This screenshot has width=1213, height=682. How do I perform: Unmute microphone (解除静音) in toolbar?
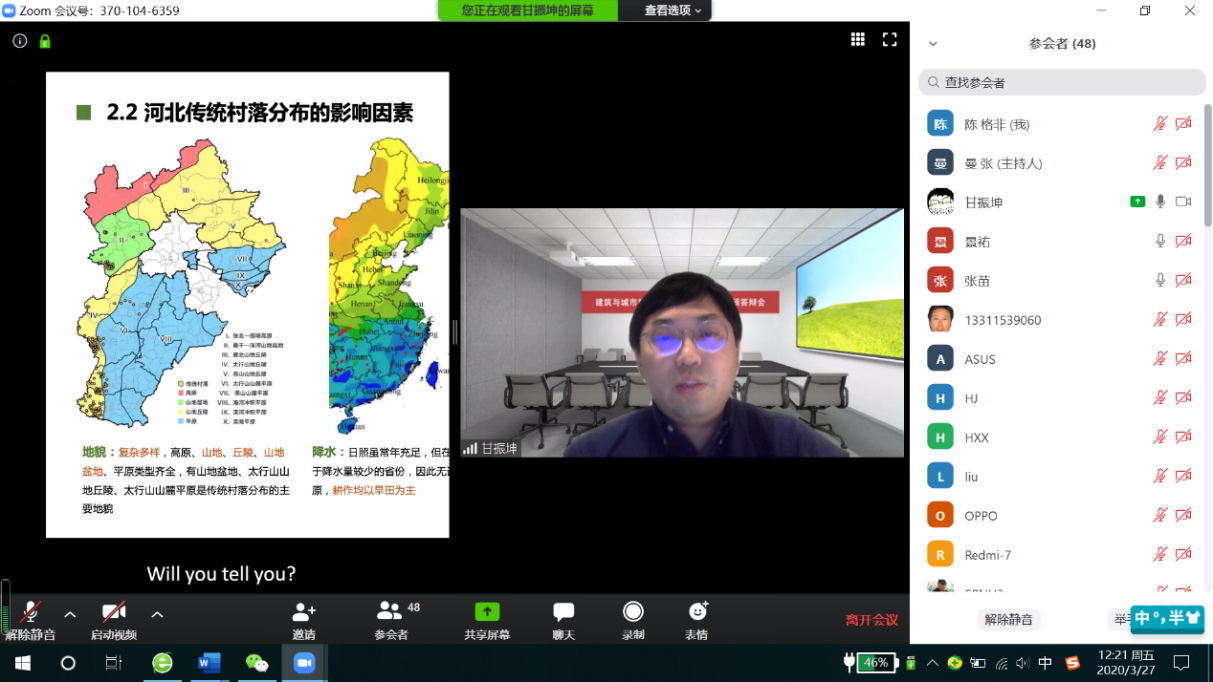(30, 614)
